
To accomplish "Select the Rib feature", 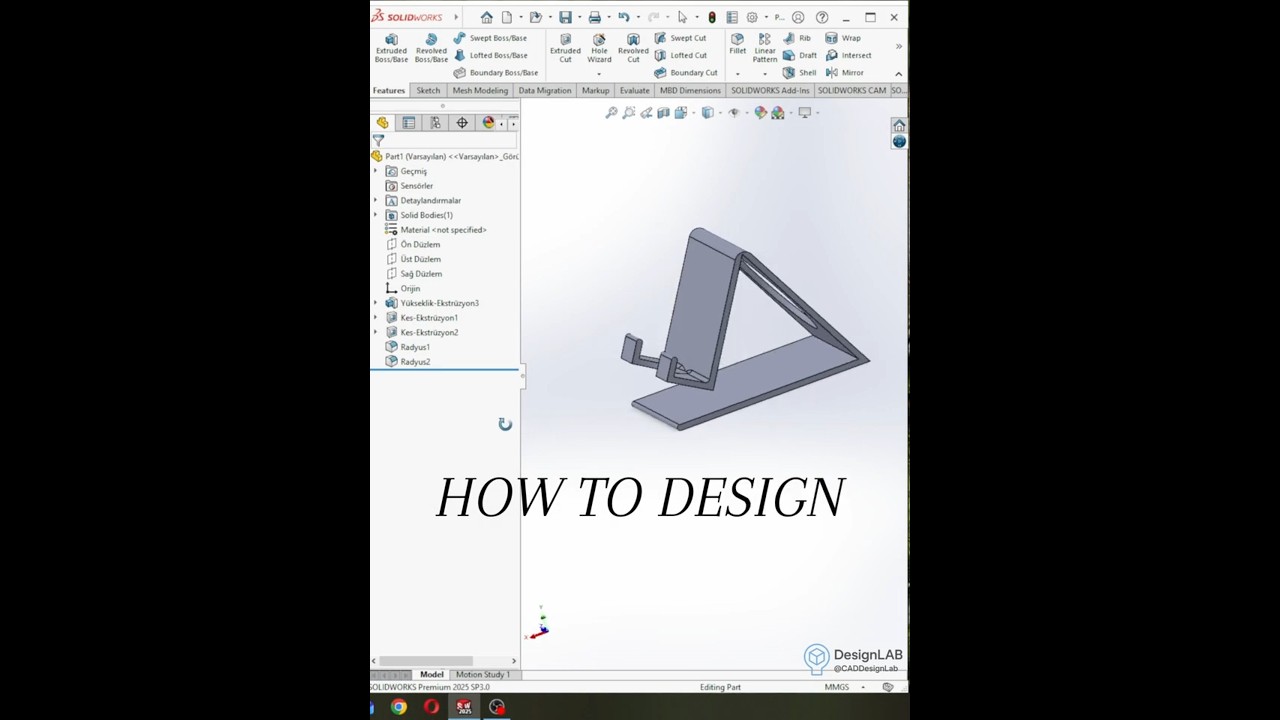I will click(x=797, y=38).
